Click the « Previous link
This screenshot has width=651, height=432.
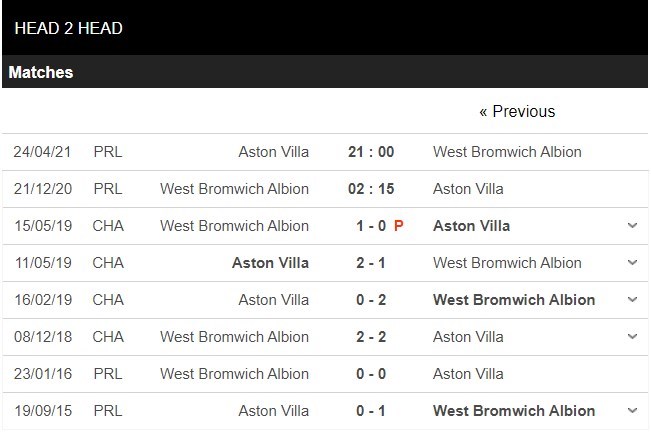point(516,111)
